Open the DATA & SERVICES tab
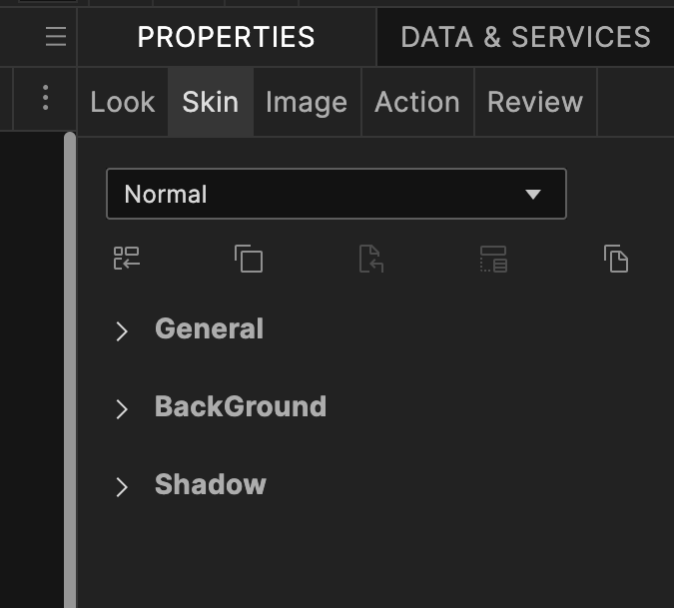674x608 pixels. point(525,37)
